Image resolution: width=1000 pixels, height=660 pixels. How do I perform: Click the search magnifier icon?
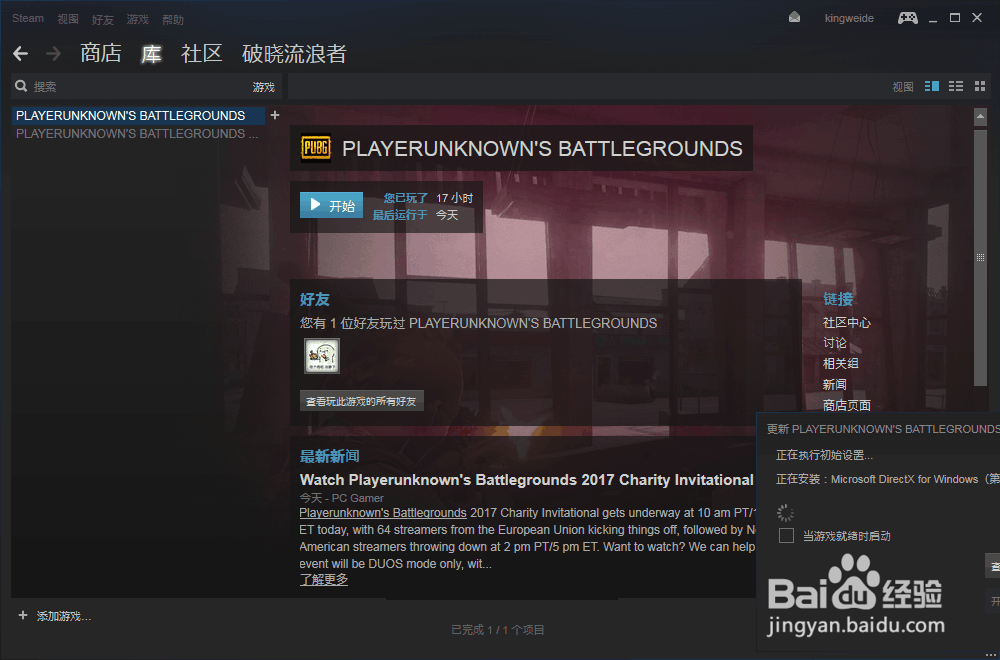coord(21,86)
